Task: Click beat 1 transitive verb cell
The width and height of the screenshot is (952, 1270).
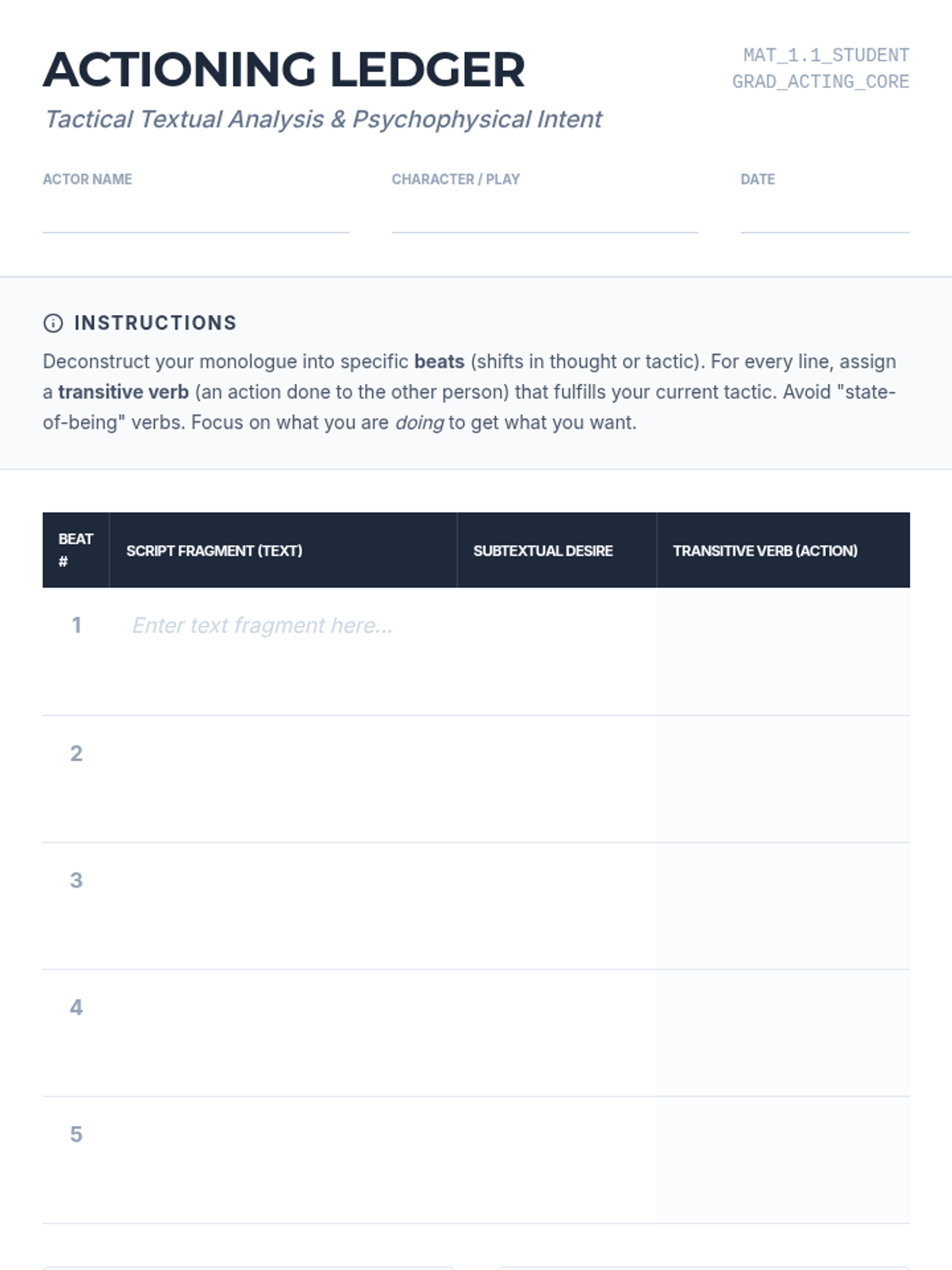Action: point(783,651)
